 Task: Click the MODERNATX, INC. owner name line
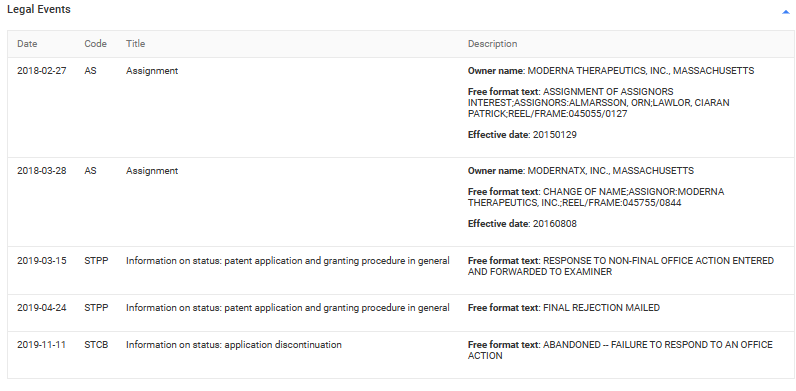[581, 171]
